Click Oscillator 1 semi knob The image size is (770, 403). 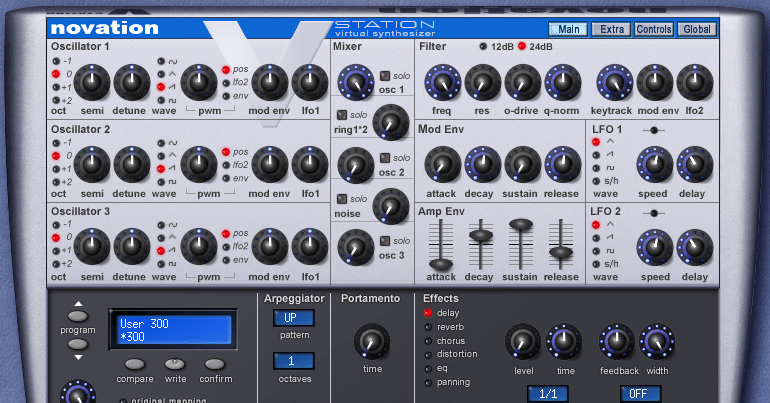click(92, 82)
